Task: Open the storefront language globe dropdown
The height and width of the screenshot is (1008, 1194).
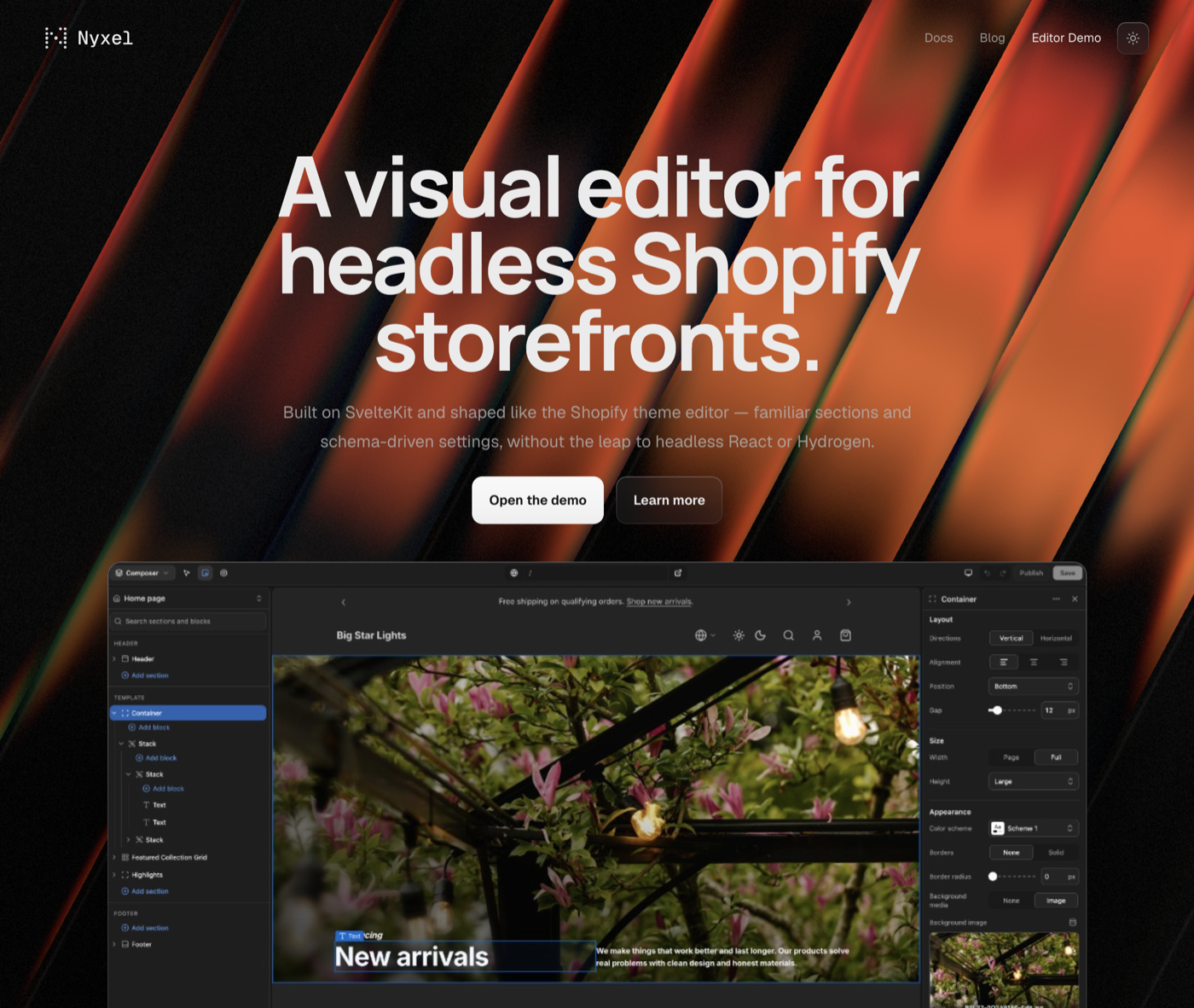Action: click(705, 635)
